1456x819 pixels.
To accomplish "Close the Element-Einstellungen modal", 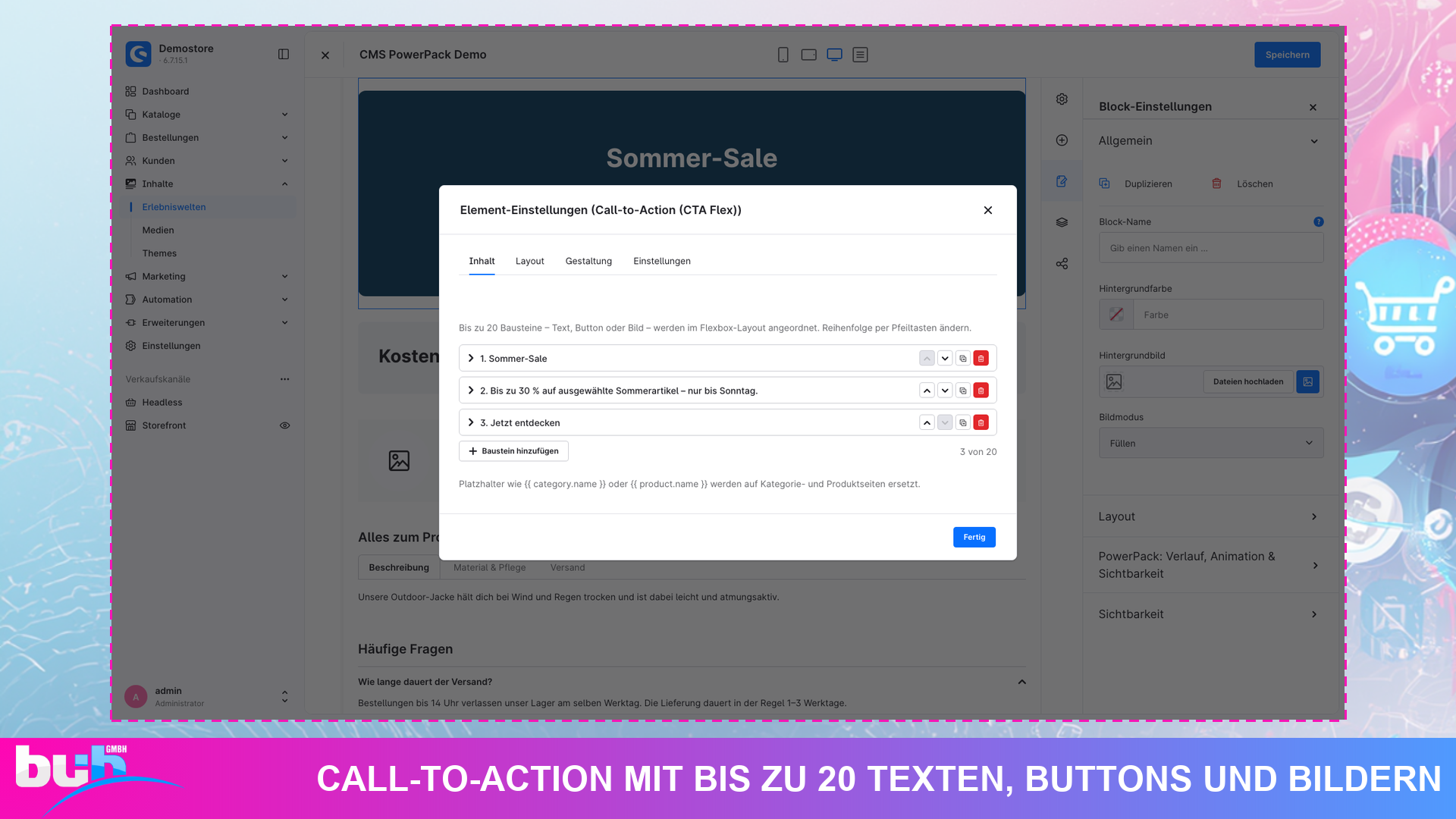I will (x=987, y=211).
